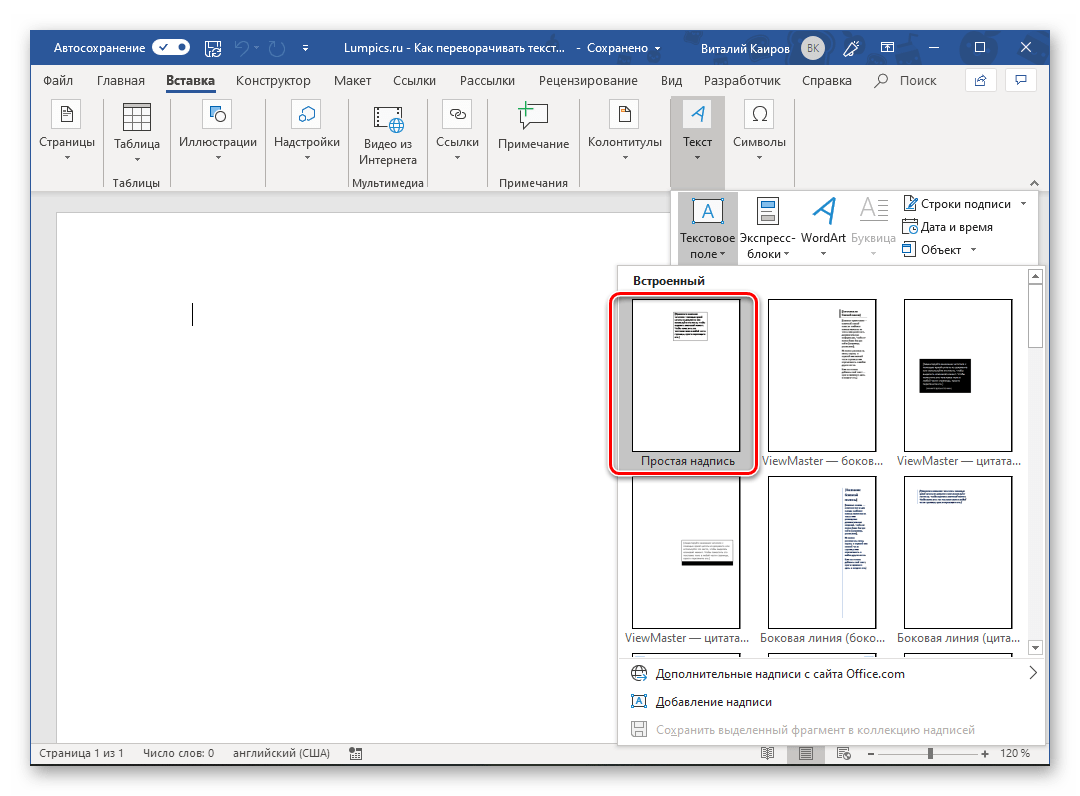Image resolution: width=1080 pixels, height=796 pixels.
Task: Click Строки подписи button
Action: [957, 204]
